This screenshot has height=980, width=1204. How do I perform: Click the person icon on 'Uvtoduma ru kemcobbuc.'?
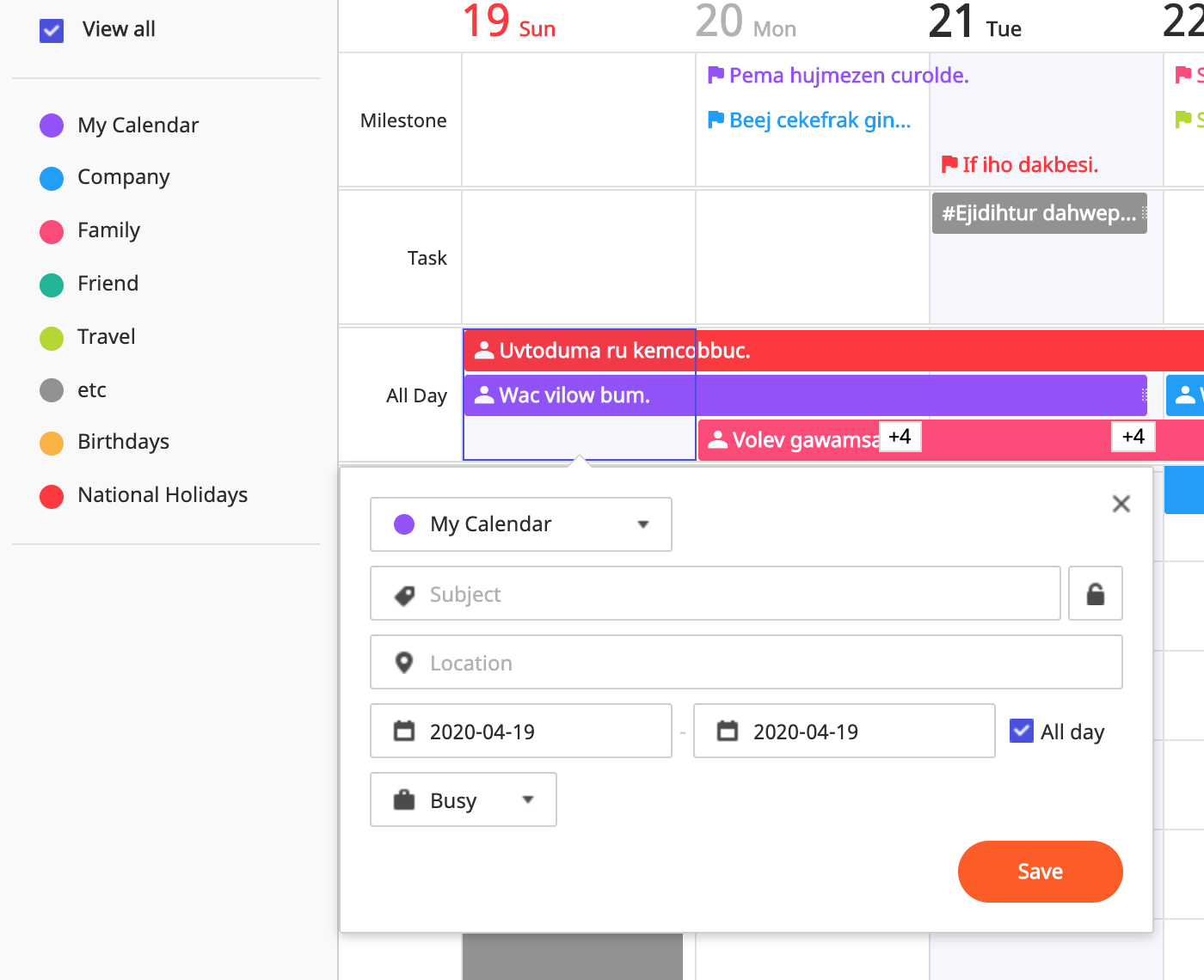coord(484,350)
